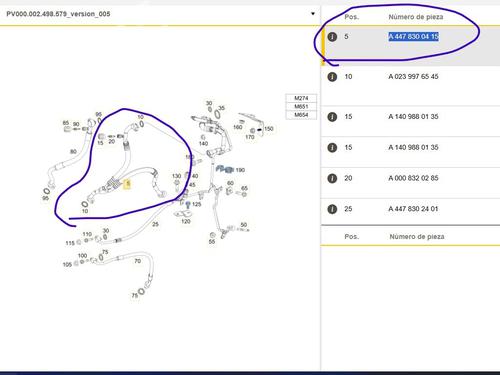500x375 pixels.
Task: Select the yellow highlighted callout 5 in diagram
Action: point(127,184)
